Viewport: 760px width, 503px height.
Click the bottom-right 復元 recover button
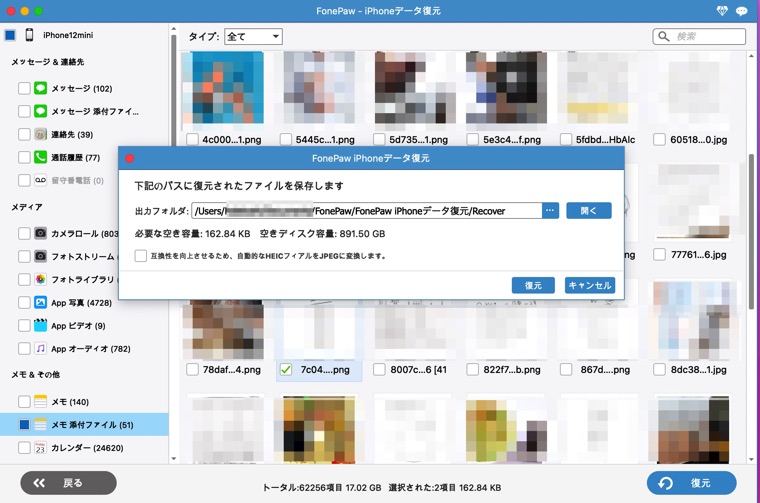[x=691, y=483]
